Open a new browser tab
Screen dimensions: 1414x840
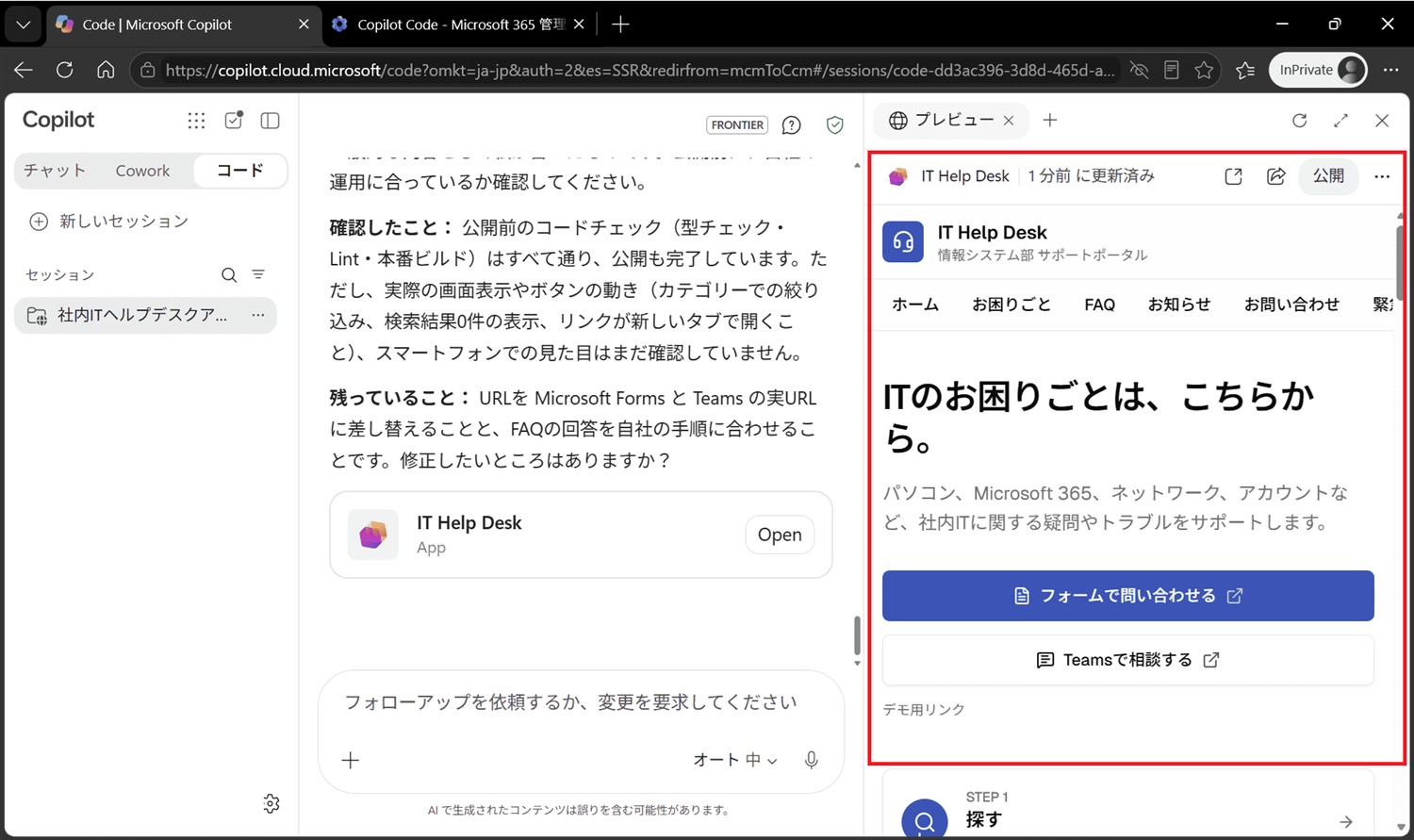tap(620, 25)
